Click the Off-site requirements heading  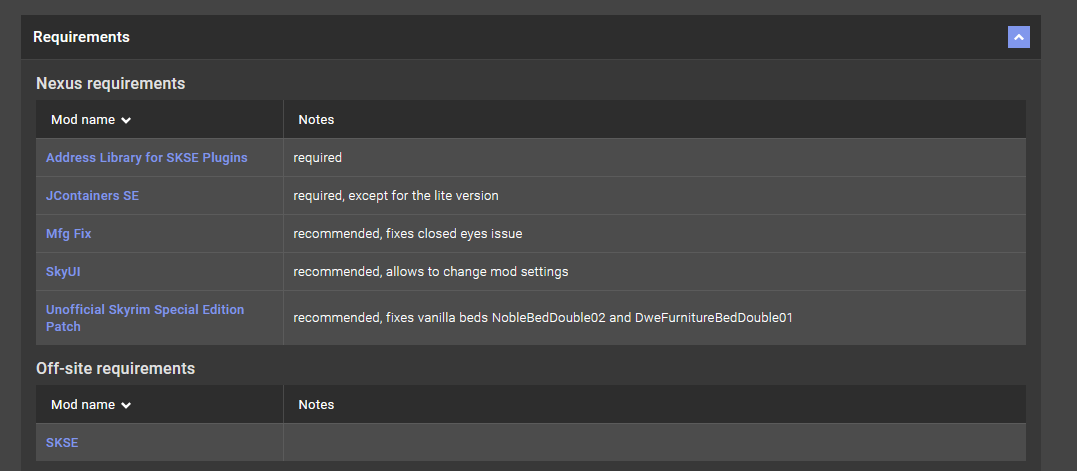point(115,369)
